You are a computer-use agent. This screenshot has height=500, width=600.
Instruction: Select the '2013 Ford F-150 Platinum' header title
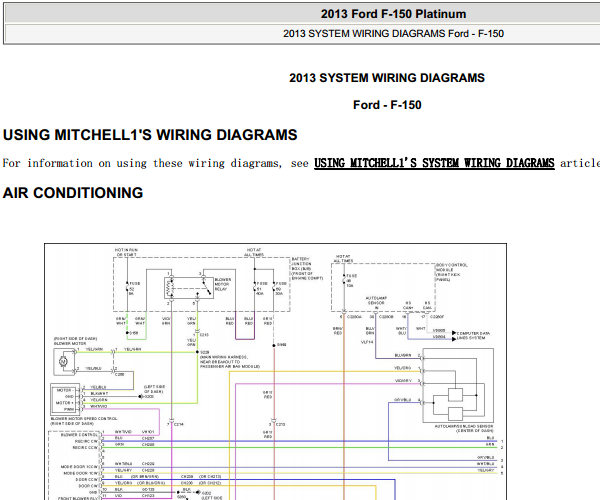point(393,14)
